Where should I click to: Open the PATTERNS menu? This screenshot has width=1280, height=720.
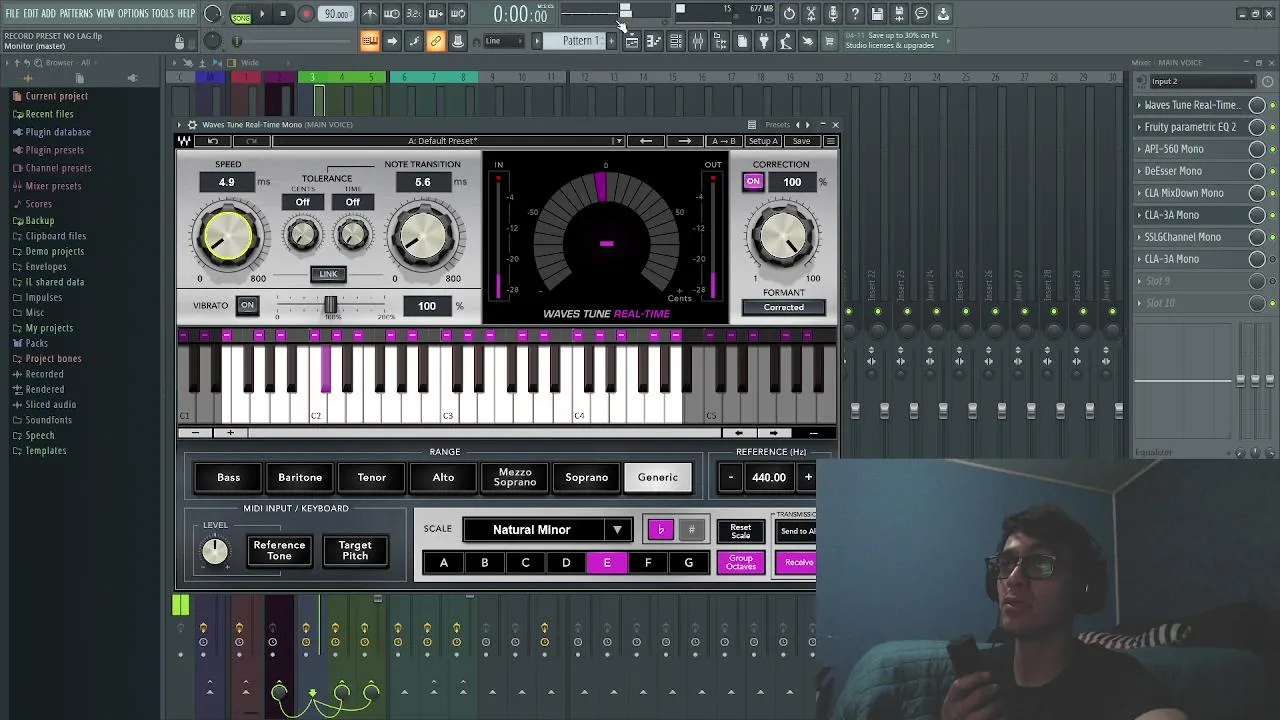tap(76, 13)
